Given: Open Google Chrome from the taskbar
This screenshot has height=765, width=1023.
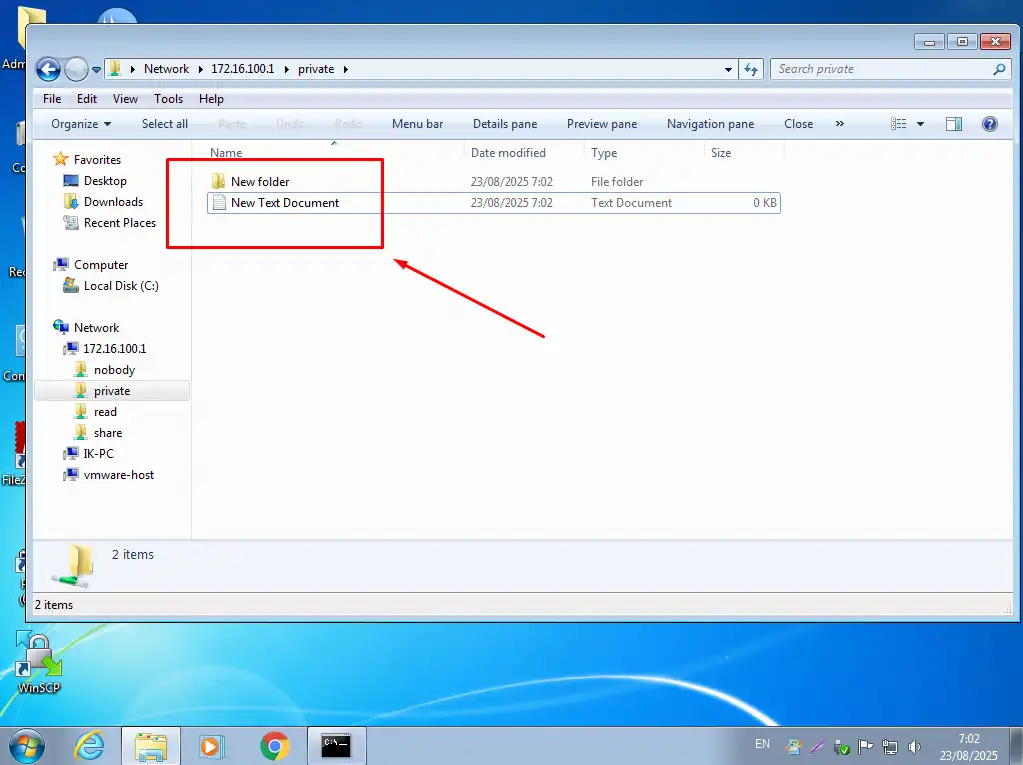Looking at the screenshot, I should tap(274, 745).
